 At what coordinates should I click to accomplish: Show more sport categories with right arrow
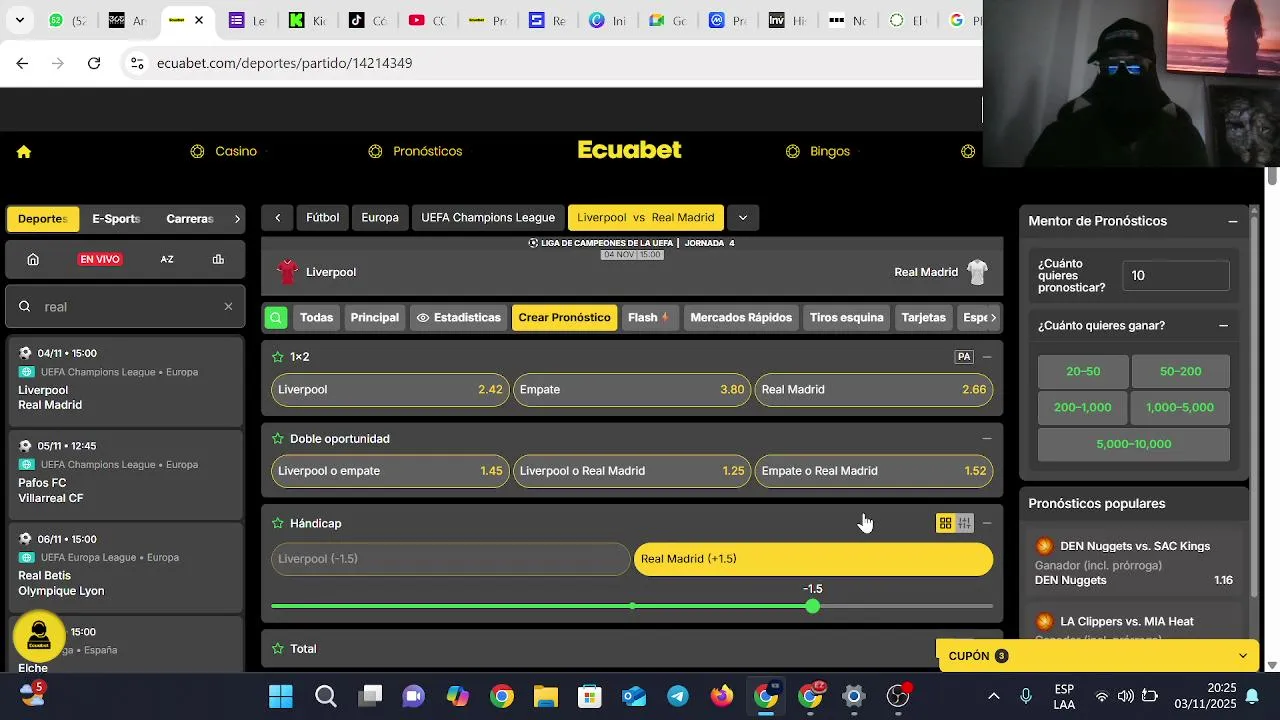237,219
